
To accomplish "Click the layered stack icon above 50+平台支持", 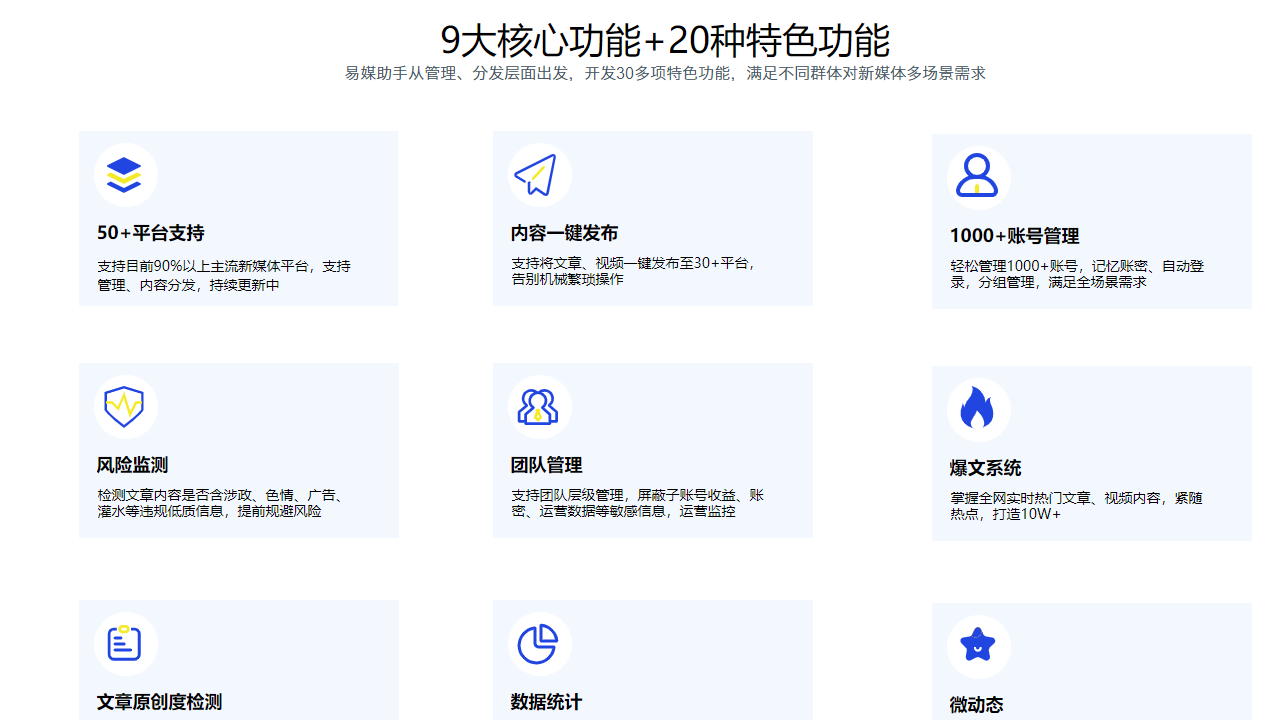I will pos(125,173).
